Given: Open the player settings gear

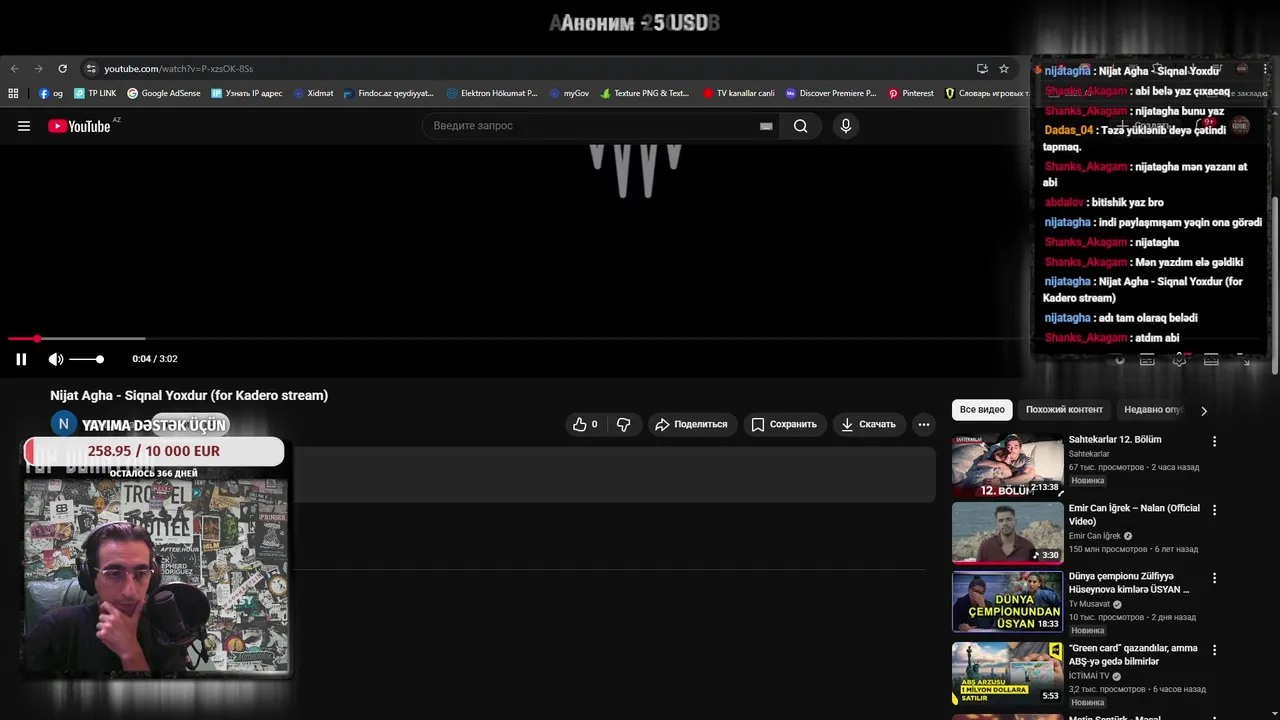Looking at the screenshot, I should click(1179, 359).
